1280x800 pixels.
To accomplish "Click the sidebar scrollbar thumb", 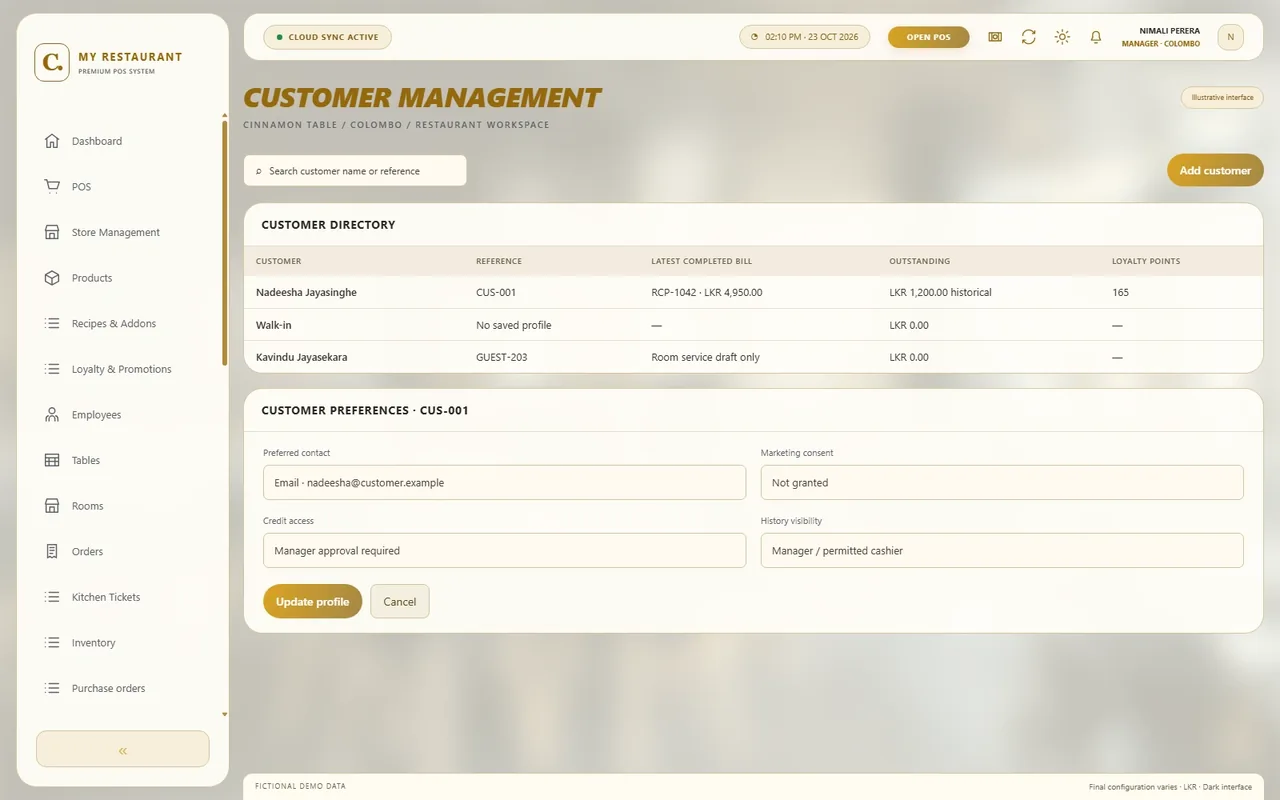I will click(x=225, y=242).
